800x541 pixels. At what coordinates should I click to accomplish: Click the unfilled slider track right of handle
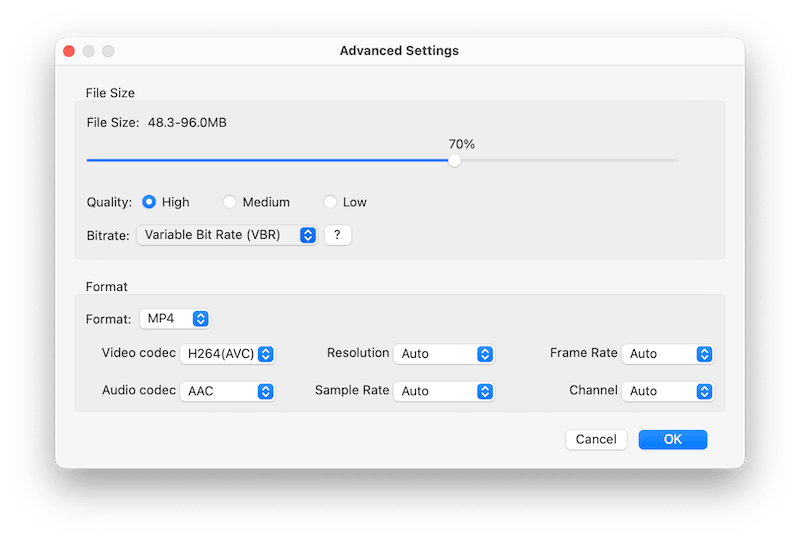[570, 160]
